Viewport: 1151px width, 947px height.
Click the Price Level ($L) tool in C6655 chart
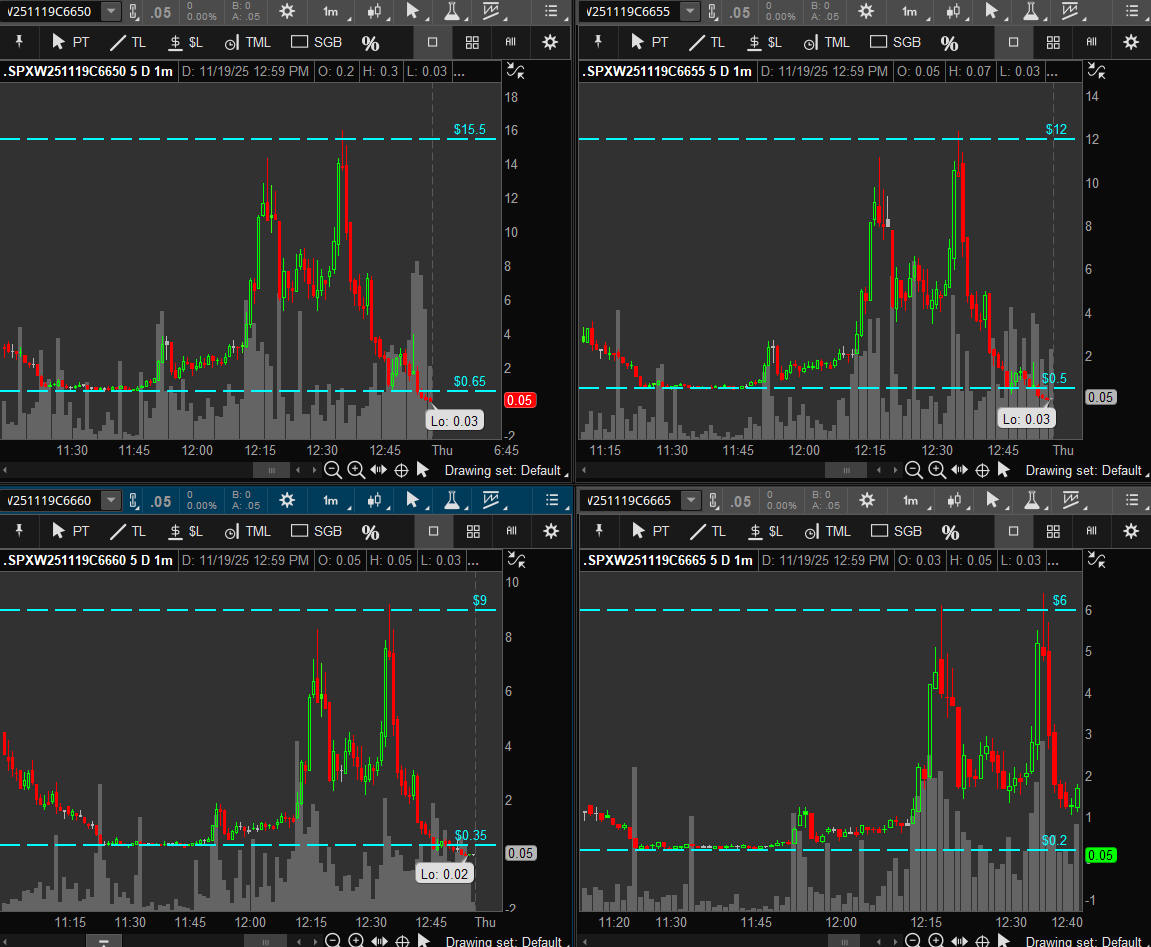(765, 42)
